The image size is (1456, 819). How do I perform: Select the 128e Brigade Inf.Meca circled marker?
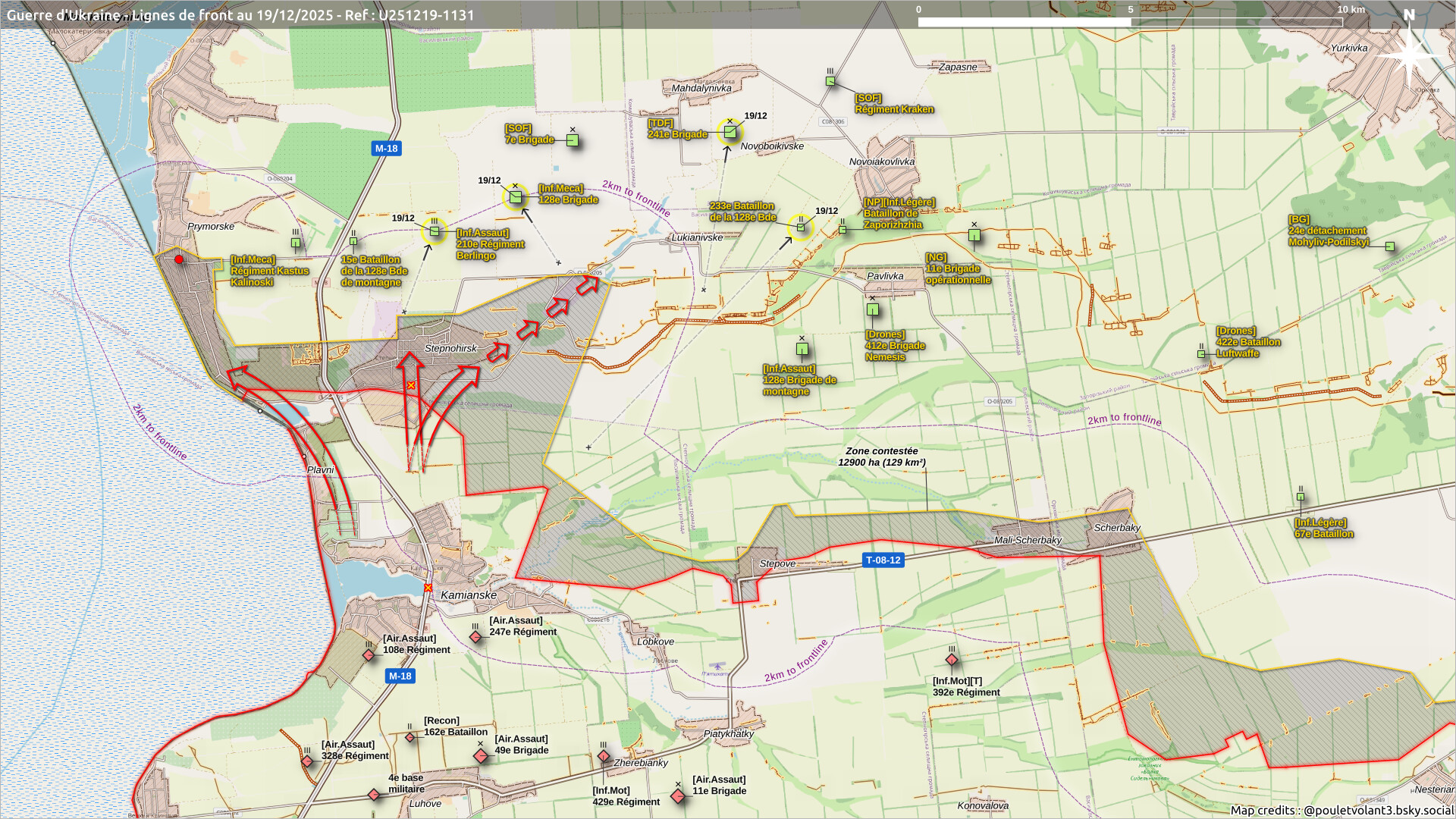pos(516,198)
